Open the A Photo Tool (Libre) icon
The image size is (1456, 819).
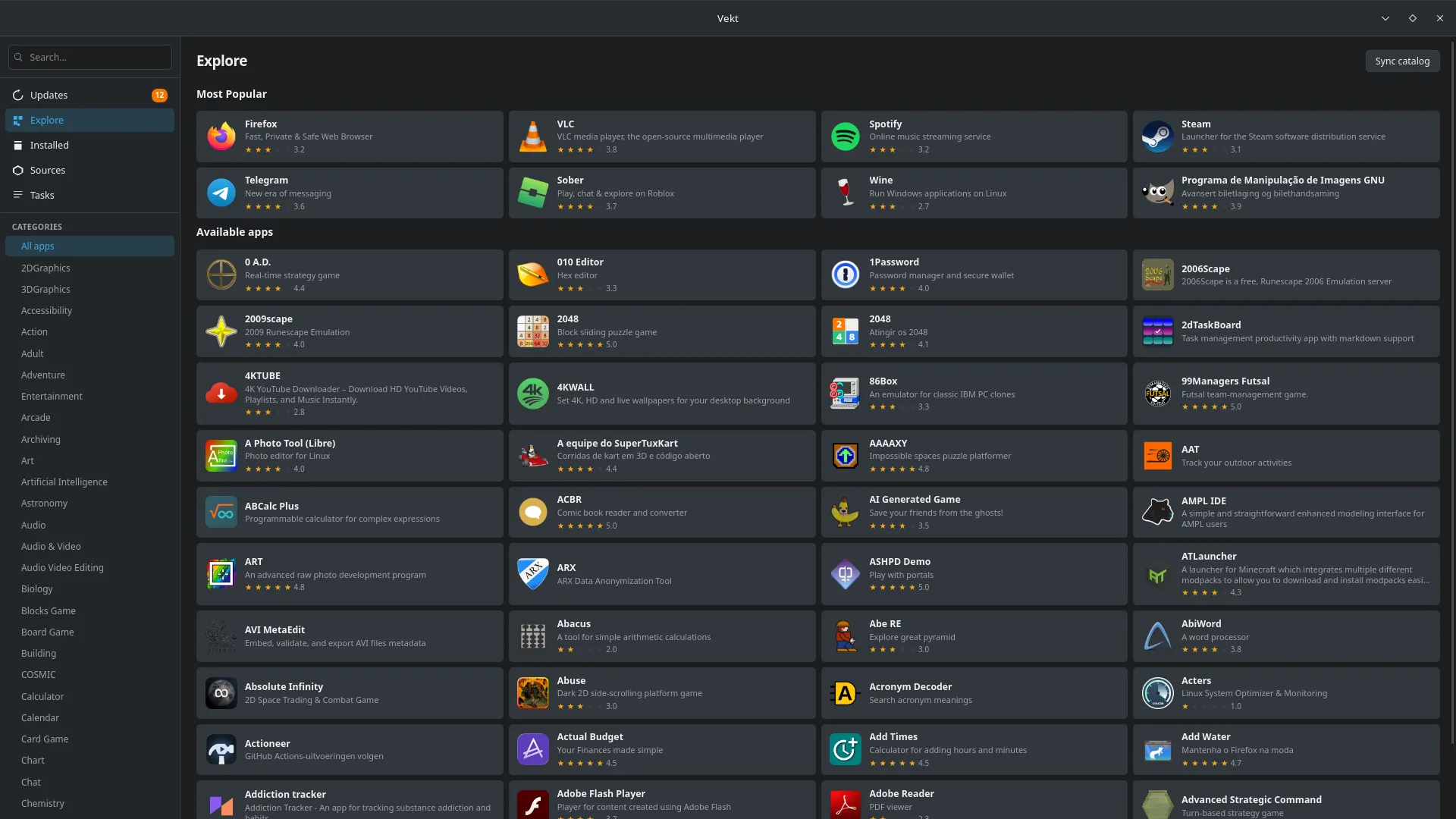pyautogui.click(x=221, y=456)
